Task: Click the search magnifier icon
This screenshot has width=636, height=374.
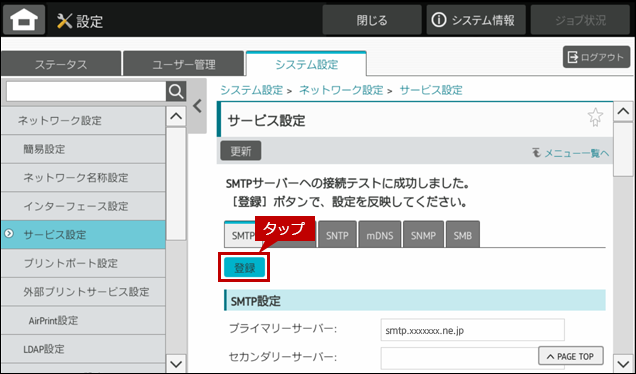Action: pyautogui.click(x=176, y=92)
